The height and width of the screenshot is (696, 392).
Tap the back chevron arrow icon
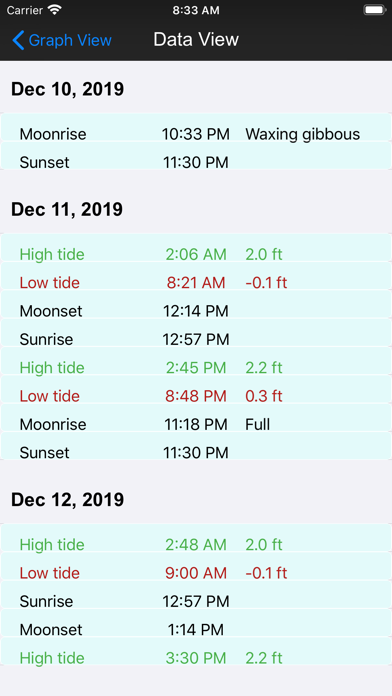click(x=18, y=40)
